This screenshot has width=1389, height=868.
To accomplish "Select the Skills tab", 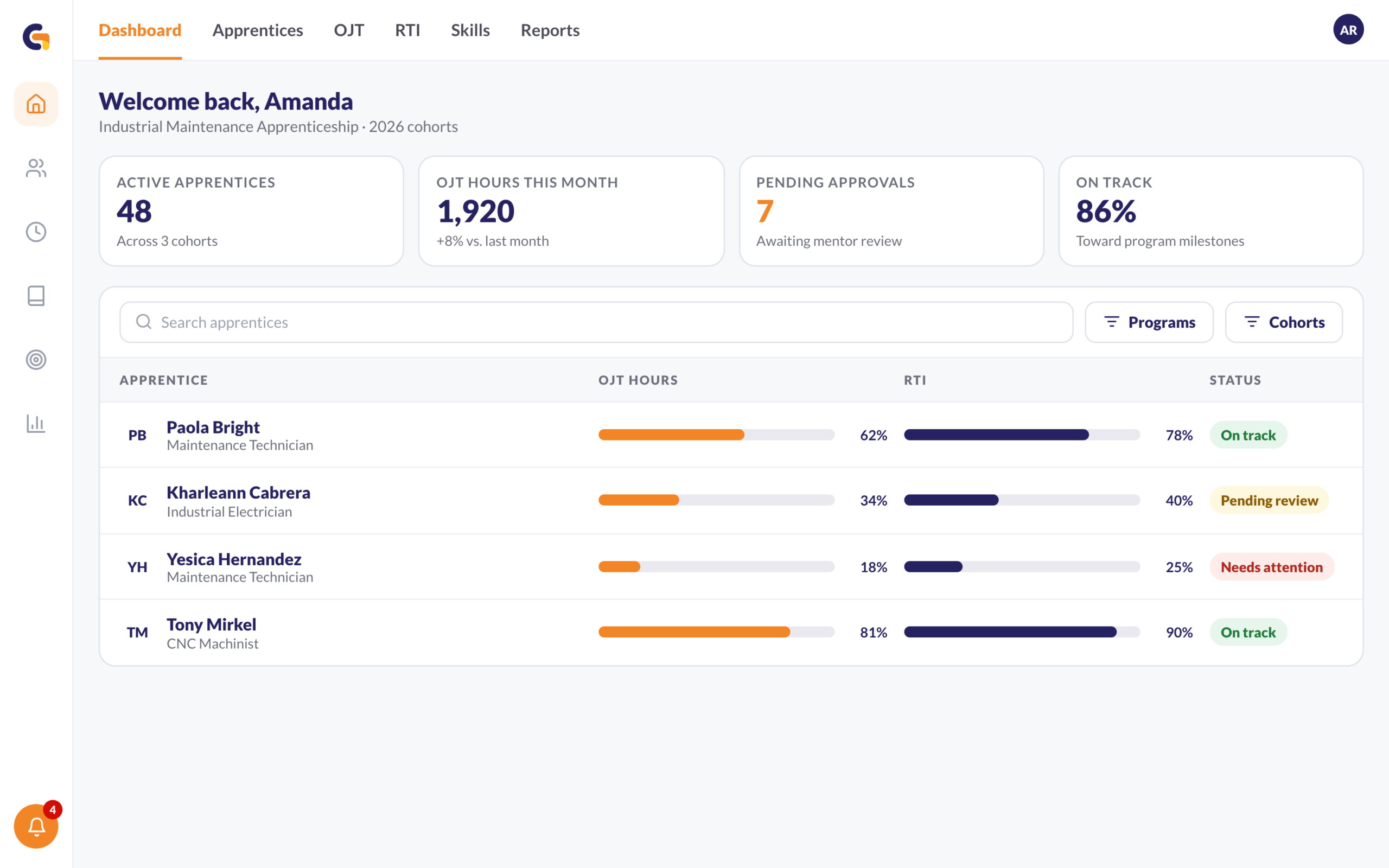I will tap(470, 30).
